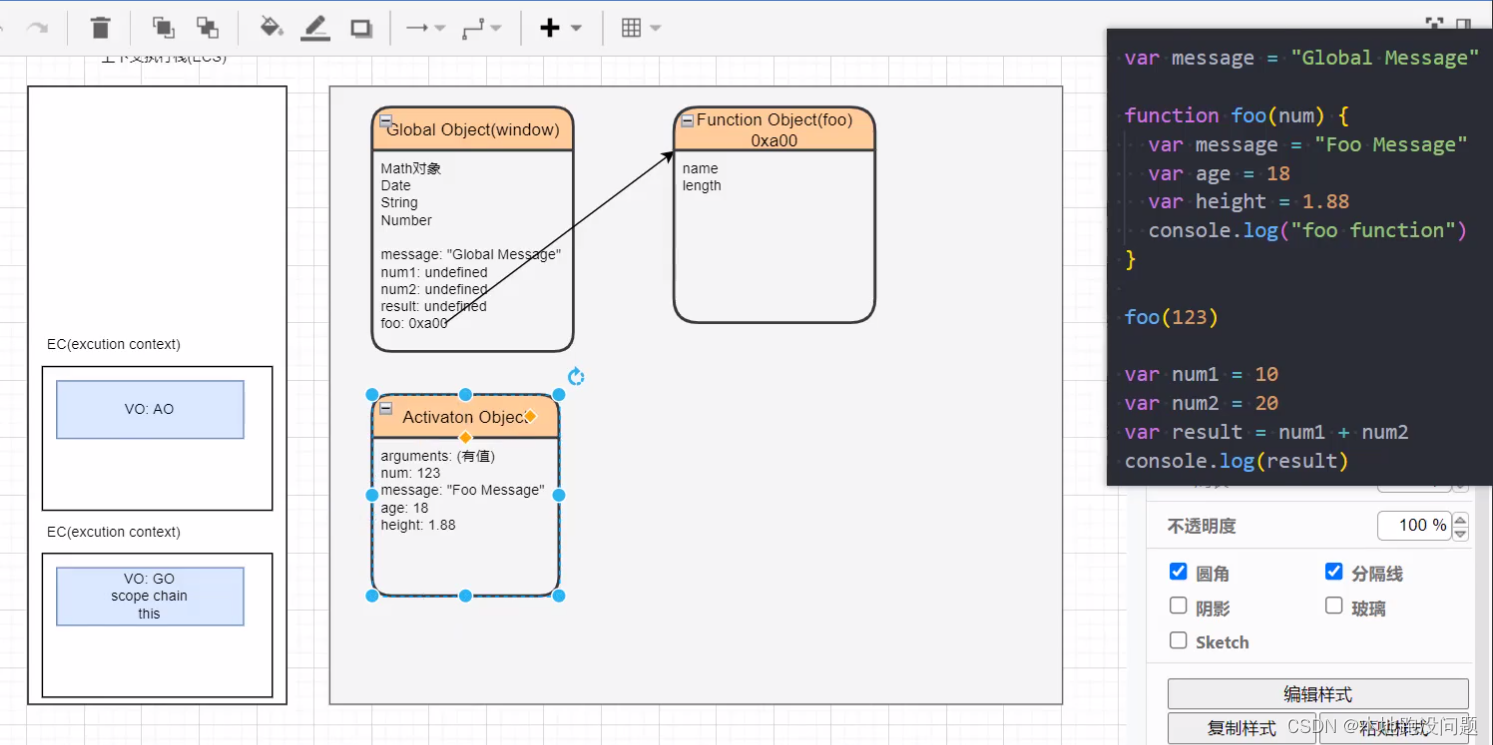
Task: Click the 'foo: 0xa00' text in Global Object
Action: tap(415, 323)
